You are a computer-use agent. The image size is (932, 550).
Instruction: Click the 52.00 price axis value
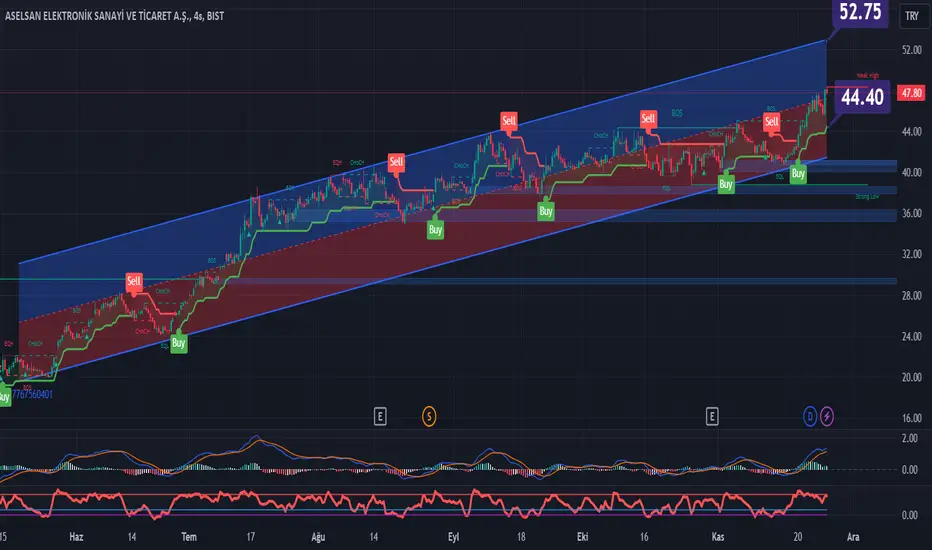pos(911,50)
